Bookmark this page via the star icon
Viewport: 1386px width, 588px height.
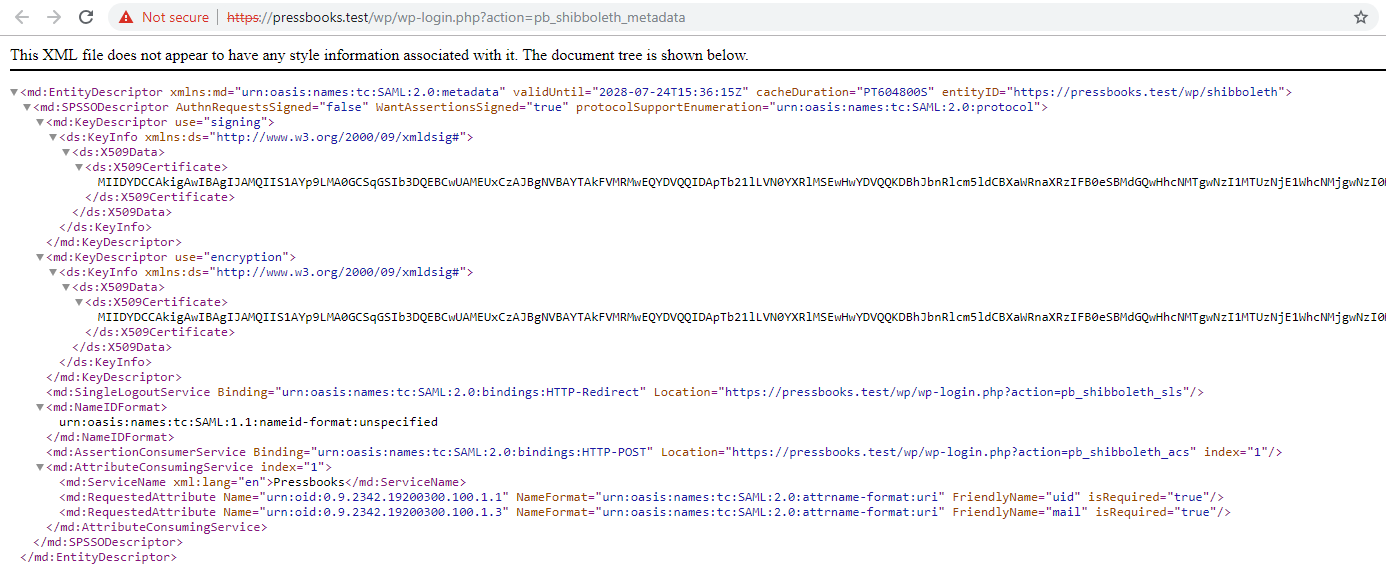click(x=1360, y=16)
